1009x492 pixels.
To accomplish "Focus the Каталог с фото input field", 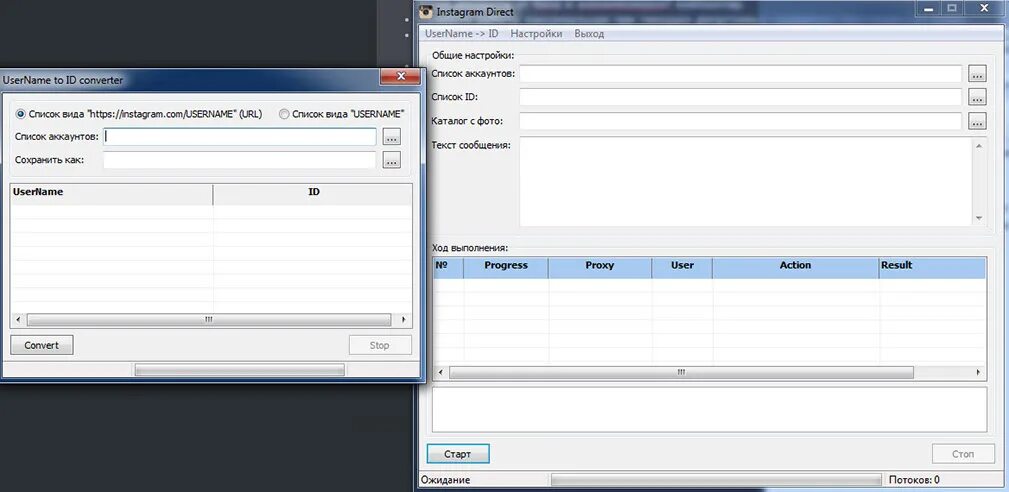I will pyautogui.click(x=741, y=120).
